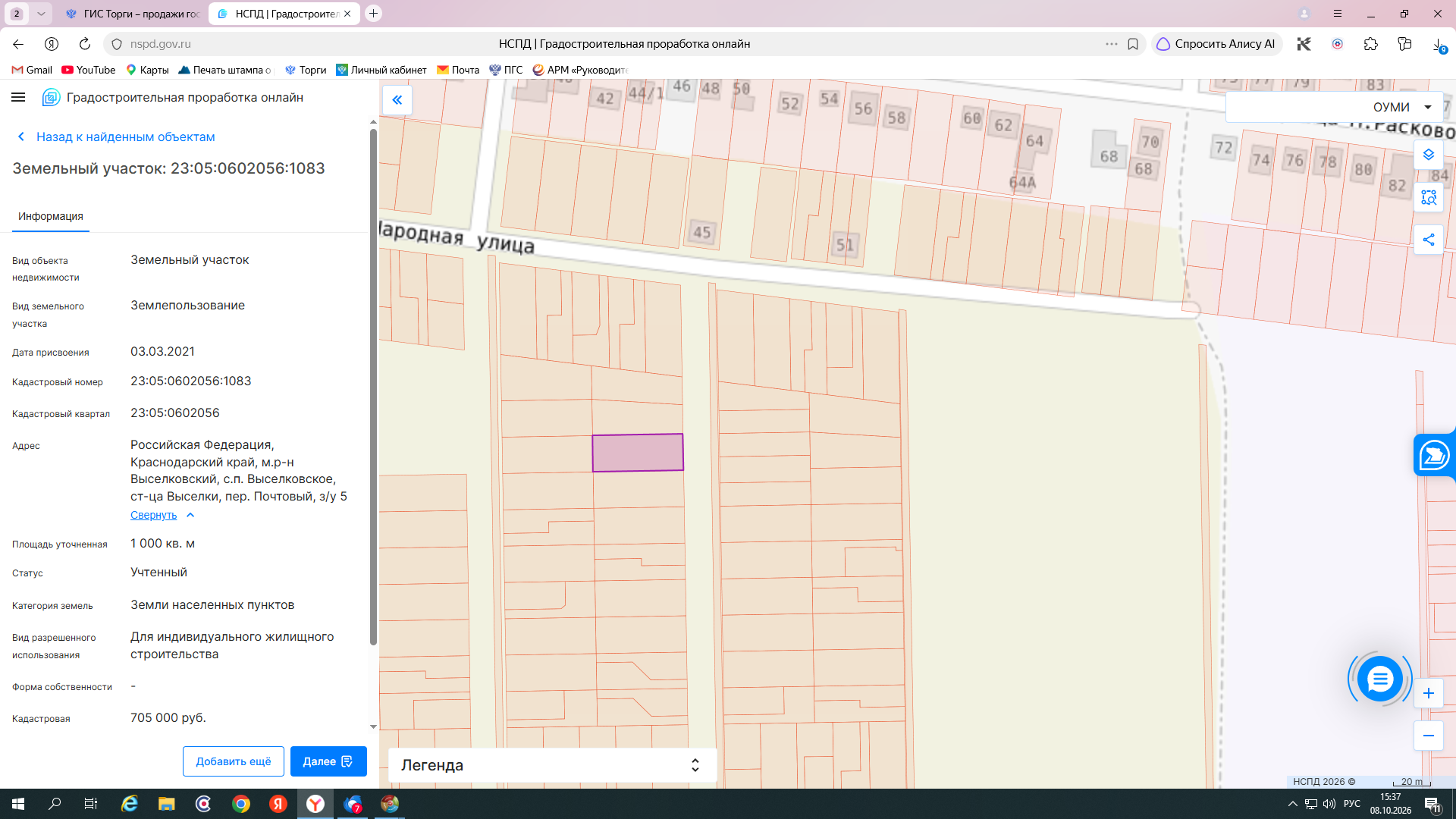This screenshot has height=819, width=1456.
Task: Open tab list dropdown arrow in browser
Action: (41, 14)
